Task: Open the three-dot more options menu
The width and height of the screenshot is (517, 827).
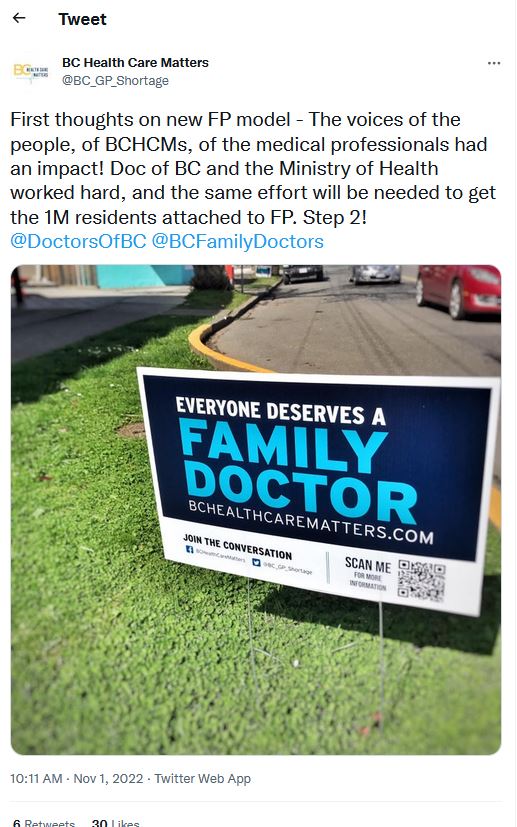Action: point(494,63)
